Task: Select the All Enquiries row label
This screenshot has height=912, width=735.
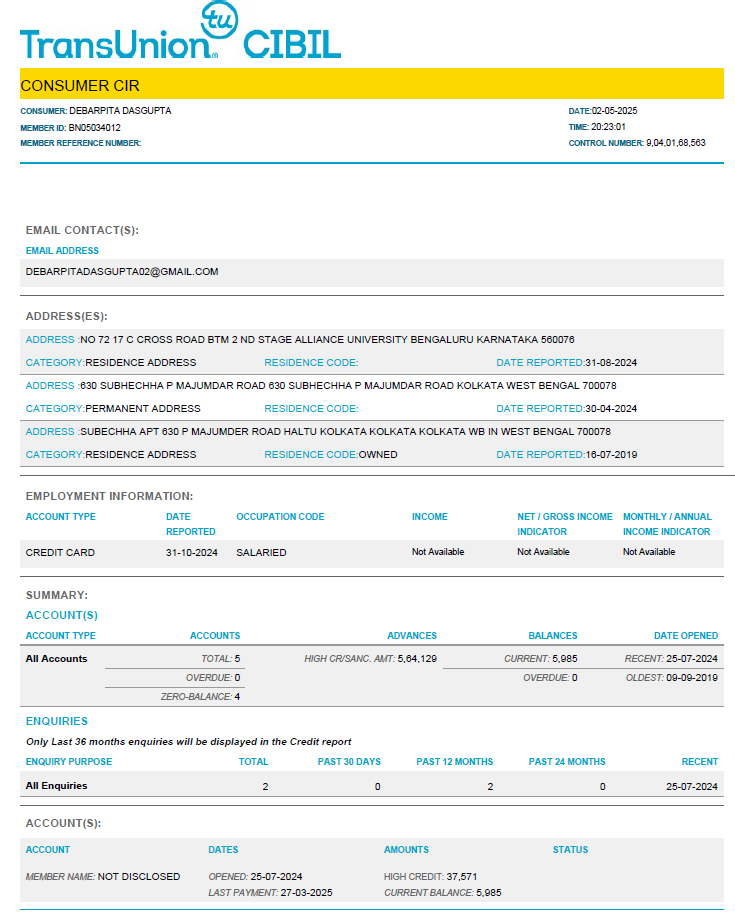Action: [56, 785]
